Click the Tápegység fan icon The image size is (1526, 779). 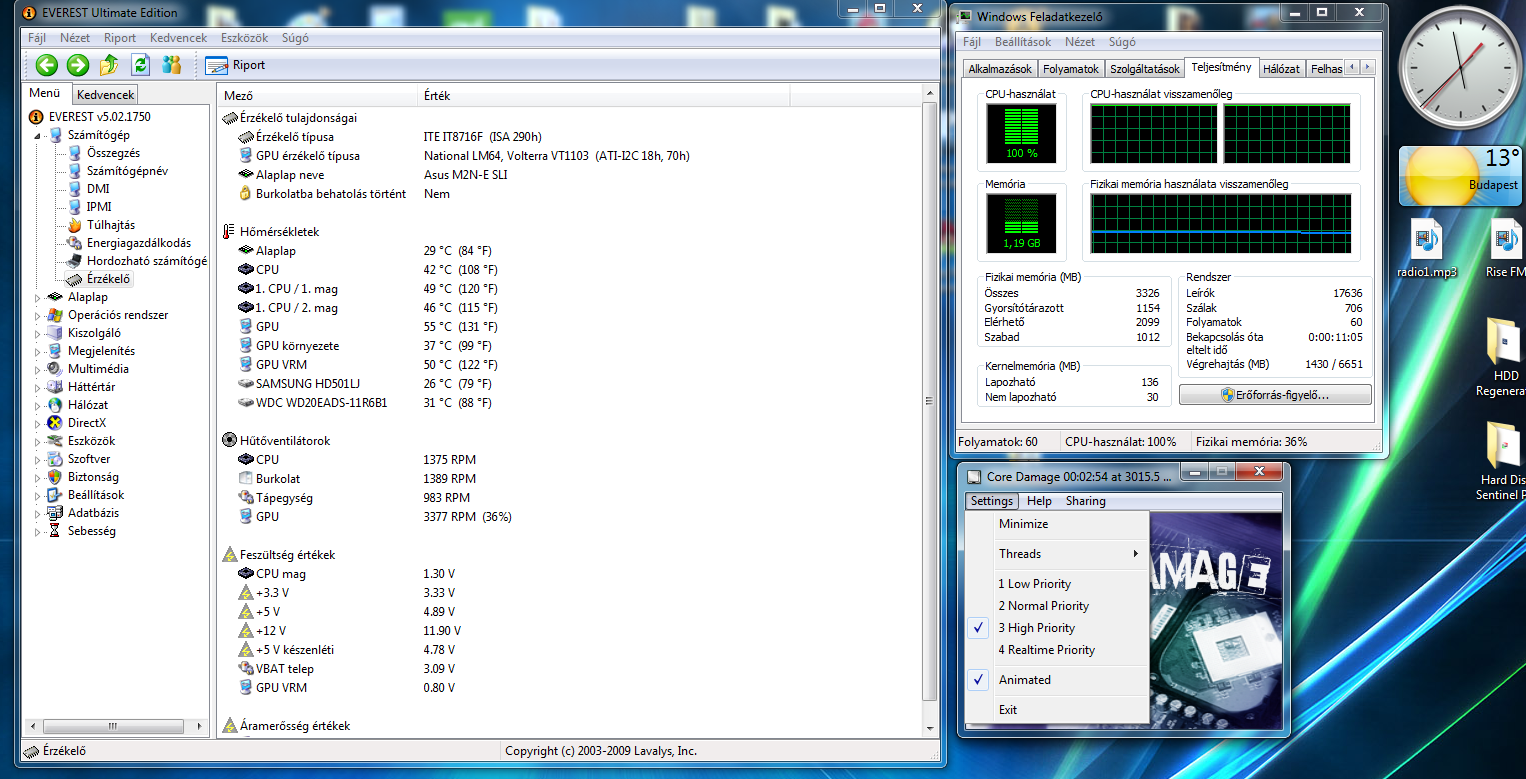[246, 497]
